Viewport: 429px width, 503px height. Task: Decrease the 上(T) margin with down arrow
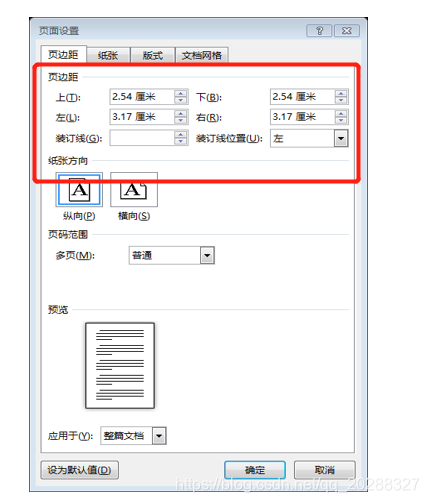[x=180, y=100]
